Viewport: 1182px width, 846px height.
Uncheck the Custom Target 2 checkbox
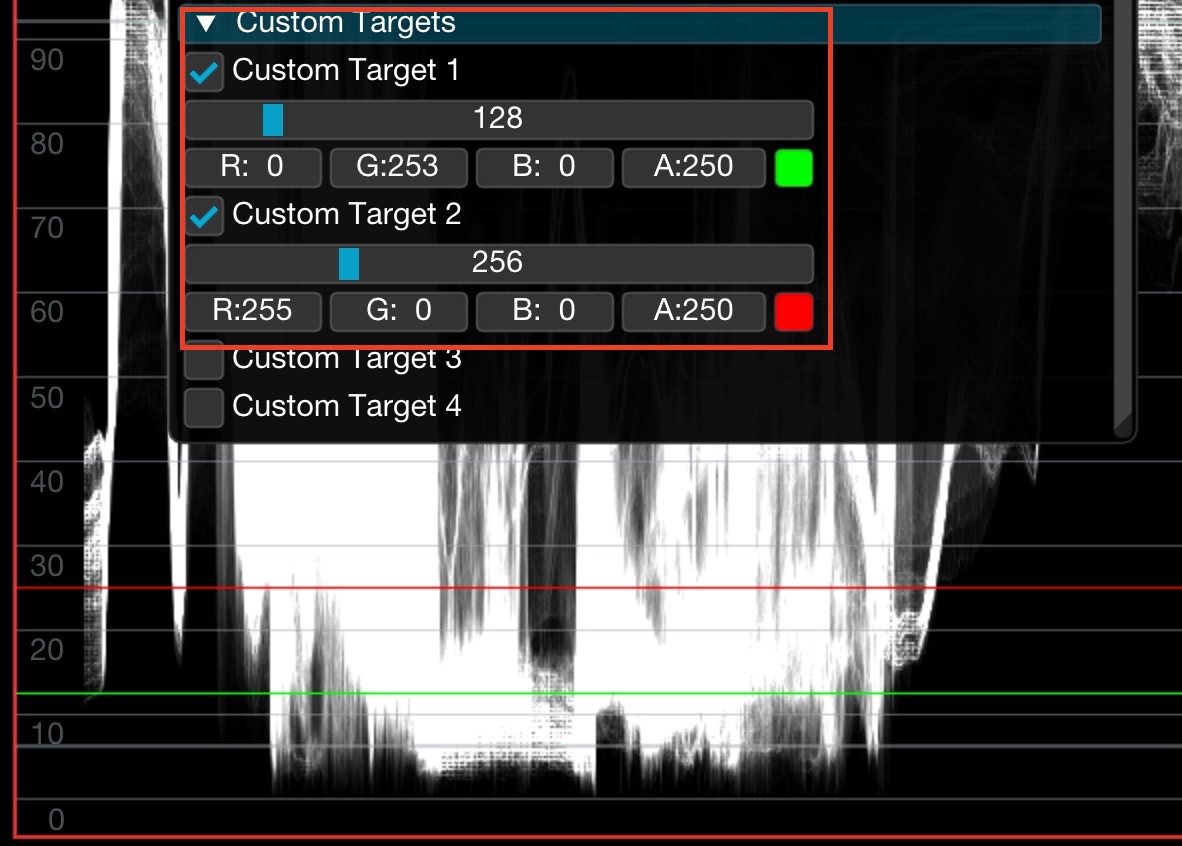(x=204, y=216)
